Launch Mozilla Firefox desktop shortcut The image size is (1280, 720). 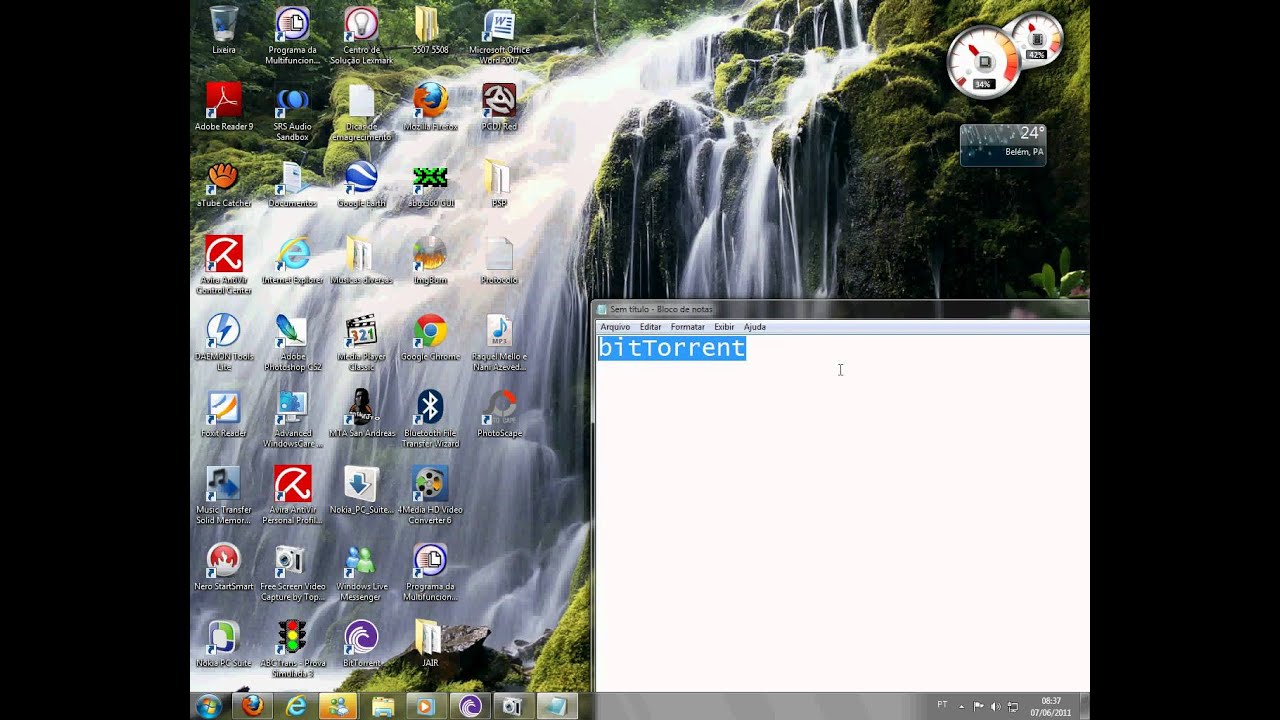[430, 108]
